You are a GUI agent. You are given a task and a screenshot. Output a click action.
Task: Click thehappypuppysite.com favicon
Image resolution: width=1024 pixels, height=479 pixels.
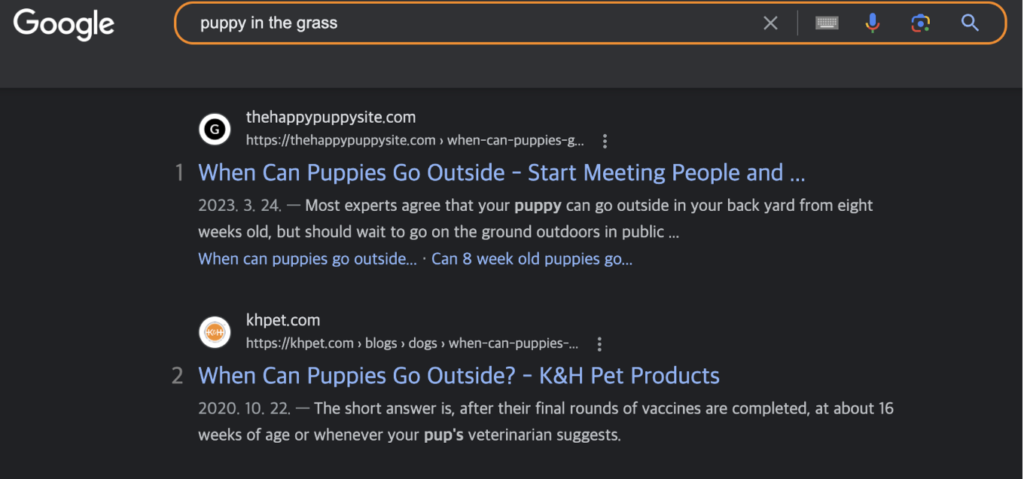(x=215, y=129)
